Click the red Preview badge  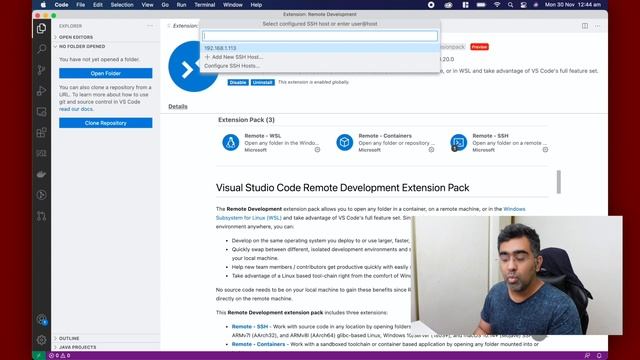479,47
